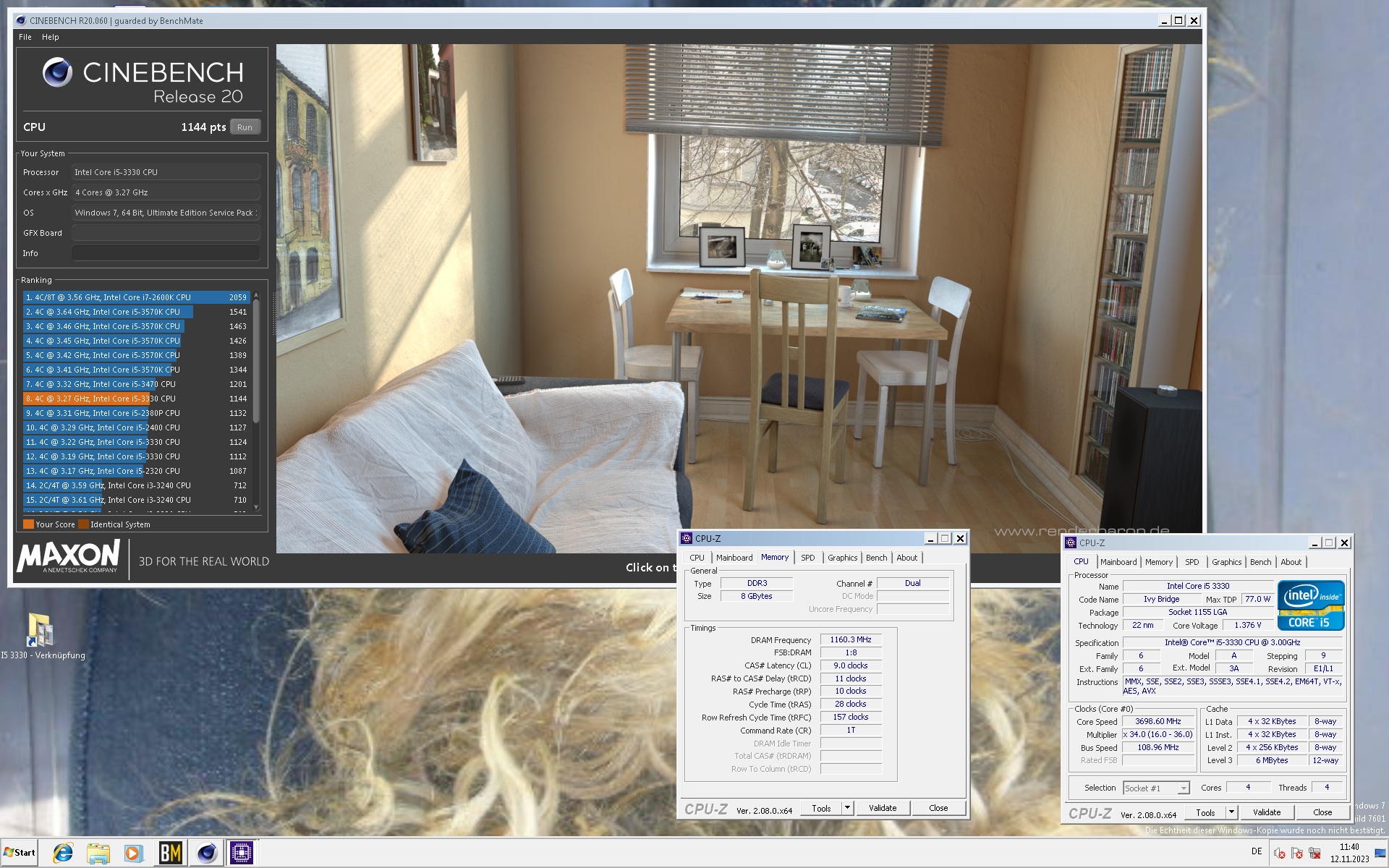The width and height of the screenshot is (1389, 868).
Task: Select ranking entry Core i5-2400
Action: [x=136, y=427]
